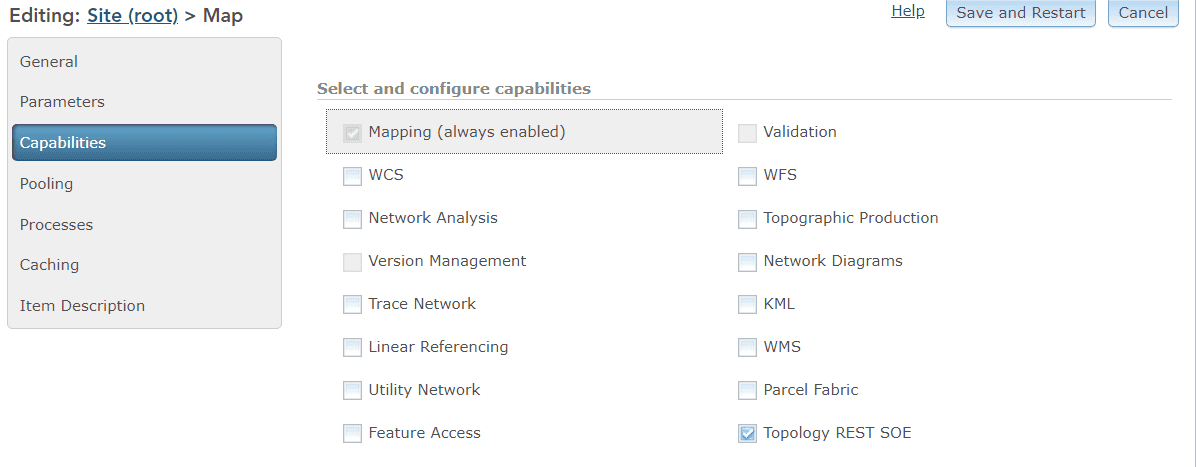Check the WMS capability box
Viewport: 1196px width, 467px height.
tap(747, 348)
